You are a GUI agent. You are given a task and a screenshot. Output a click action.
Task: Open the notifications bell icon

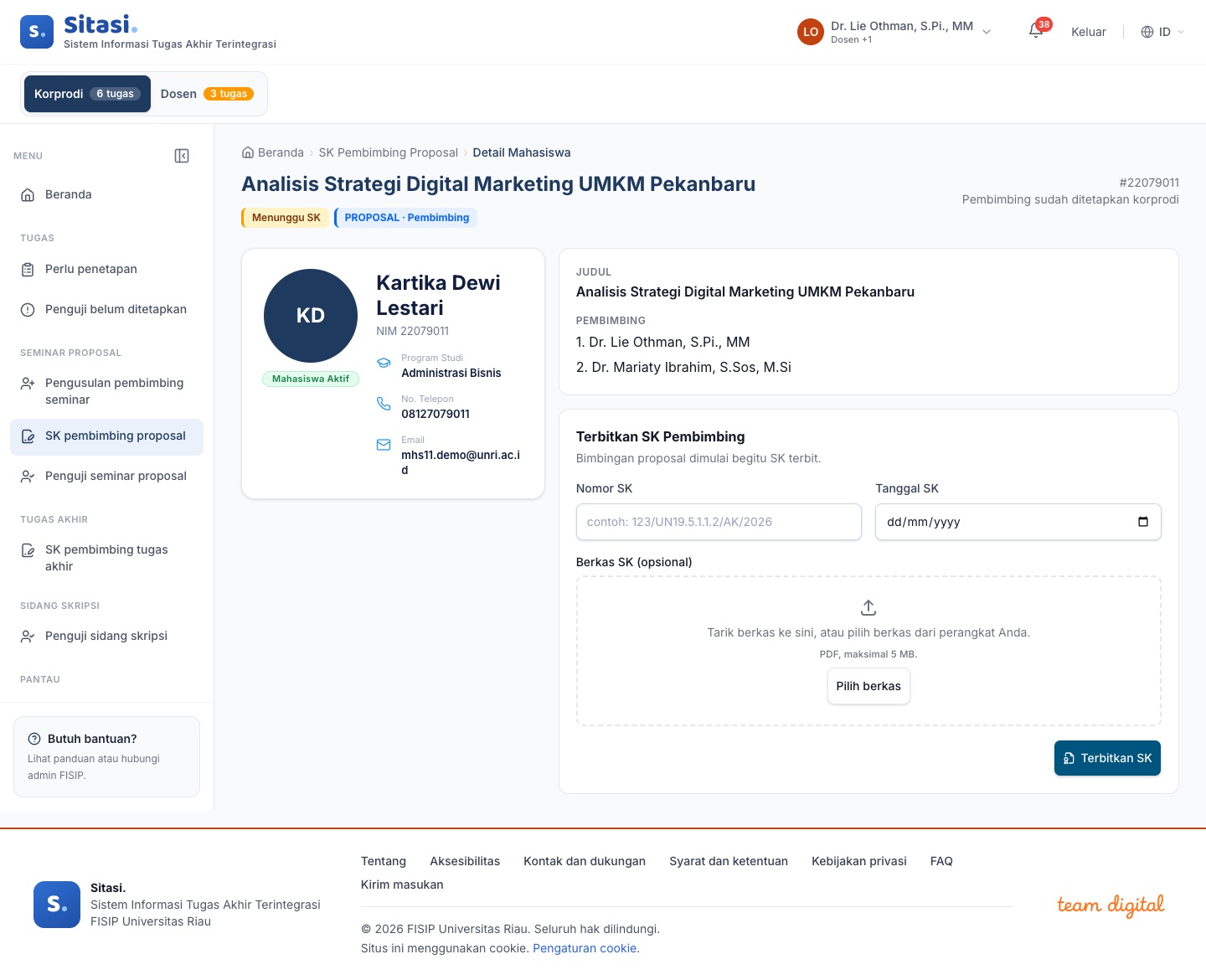(x=1036, y=32)
